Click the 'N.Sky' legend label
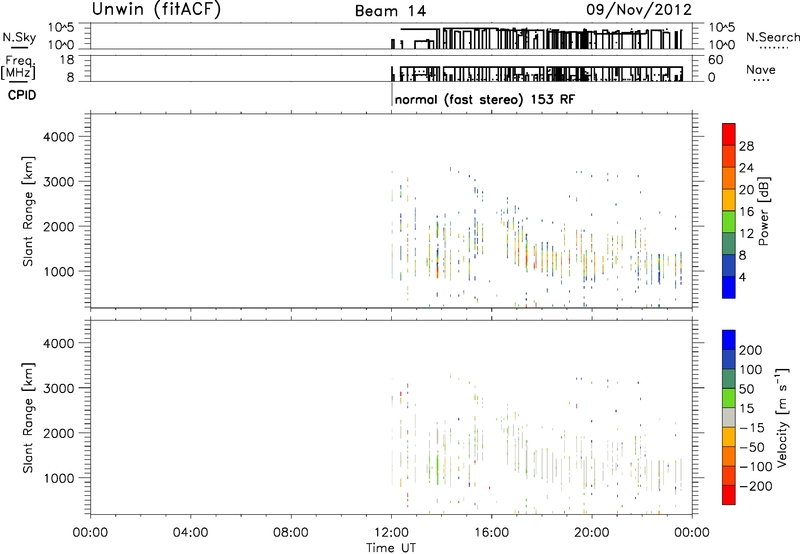Screen dimensions: 800x554 click(x=19, y=37)
